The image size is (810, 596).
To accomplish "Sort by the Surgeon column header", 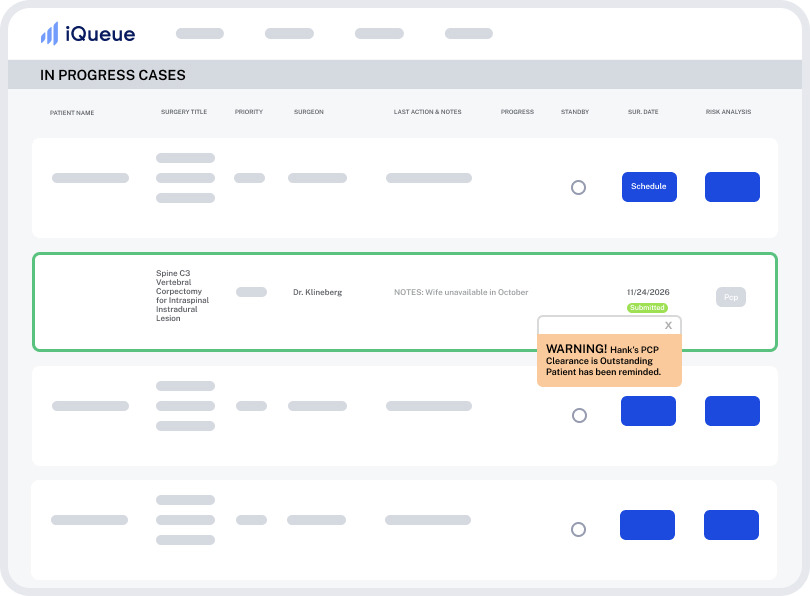I will tap(308, 112).
